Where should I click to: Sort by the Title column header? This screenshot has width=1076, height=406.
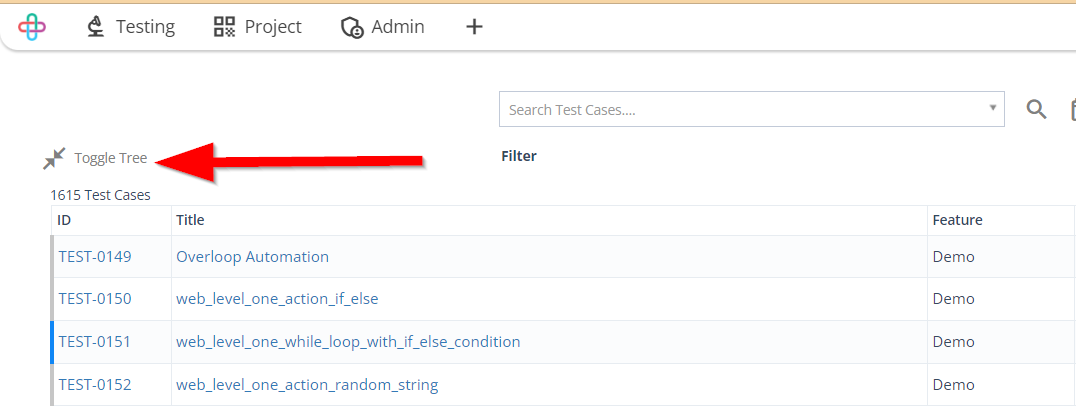(x=190, y=220)
